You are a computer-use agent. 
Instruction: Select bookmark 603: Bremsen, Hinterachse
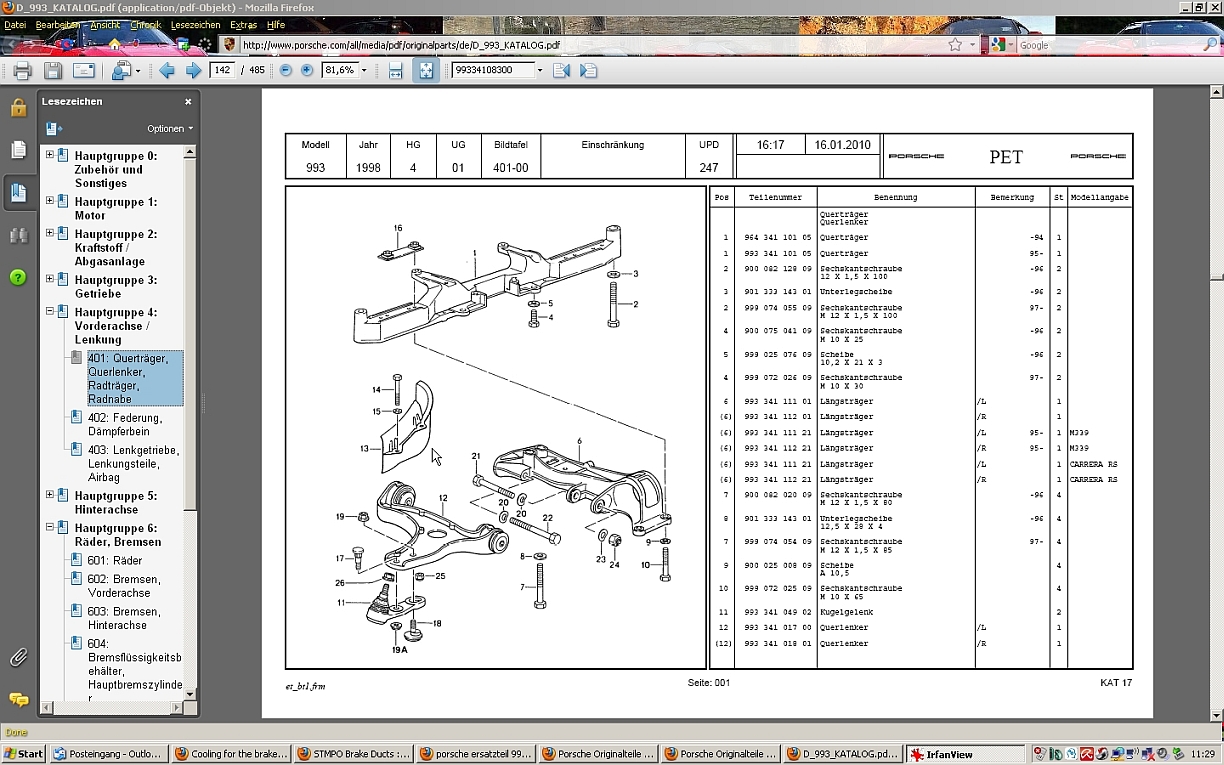point(124,618)
